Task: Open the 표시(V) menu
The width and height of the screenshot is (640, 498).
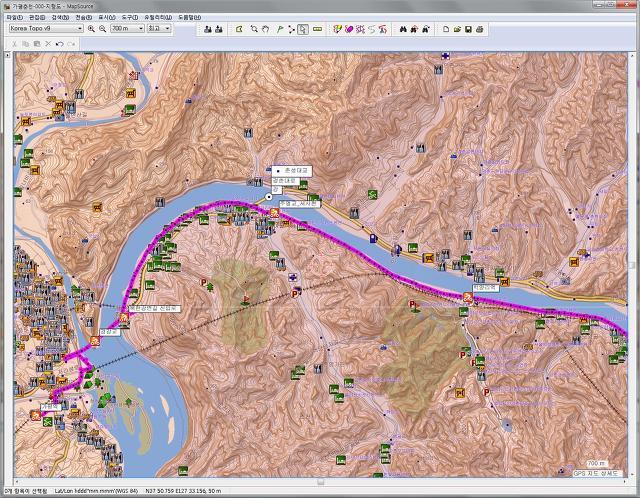Action: pos(107,18)
